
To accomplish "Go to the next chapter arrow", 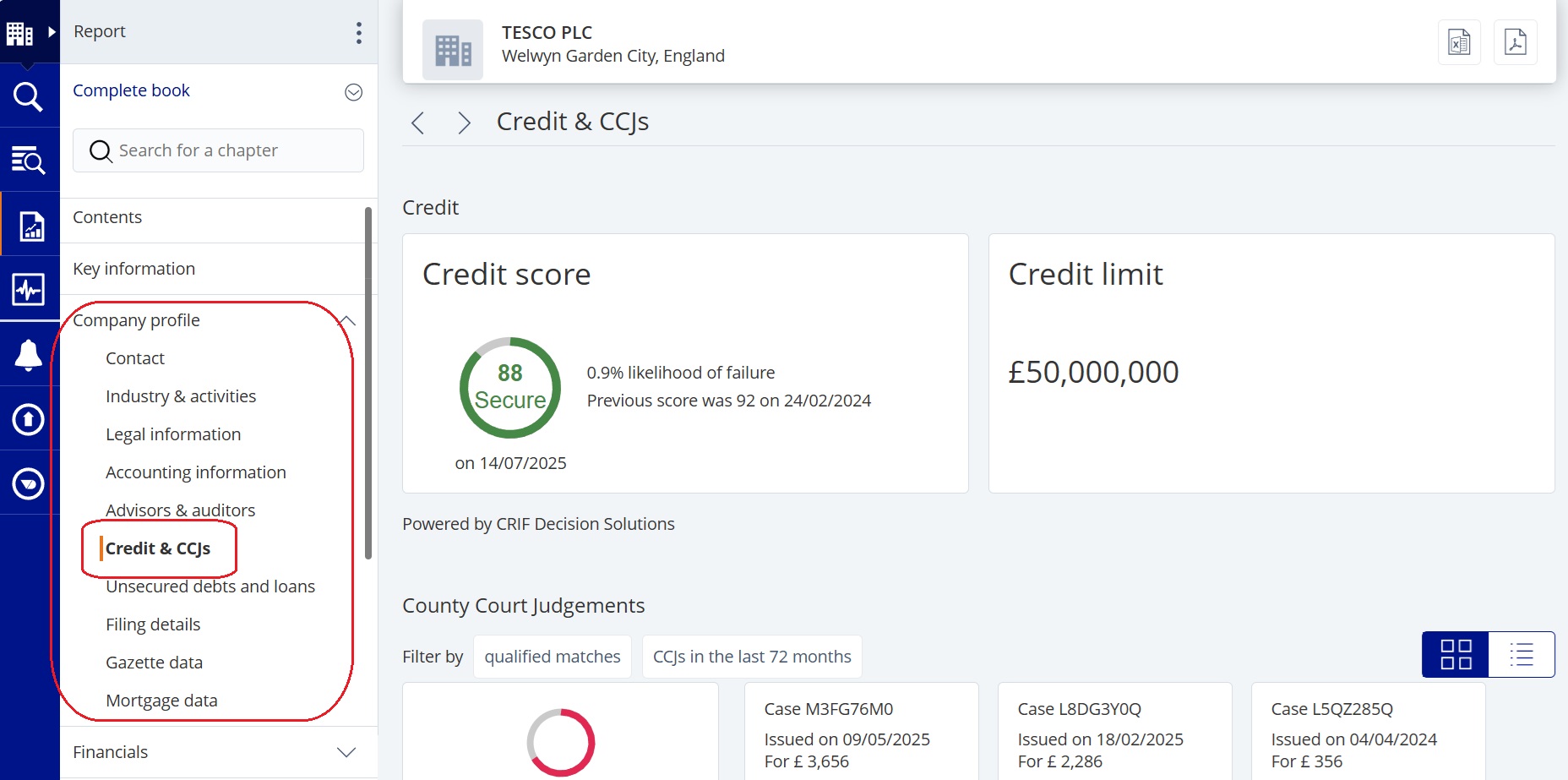I will (x=464, y=123).
